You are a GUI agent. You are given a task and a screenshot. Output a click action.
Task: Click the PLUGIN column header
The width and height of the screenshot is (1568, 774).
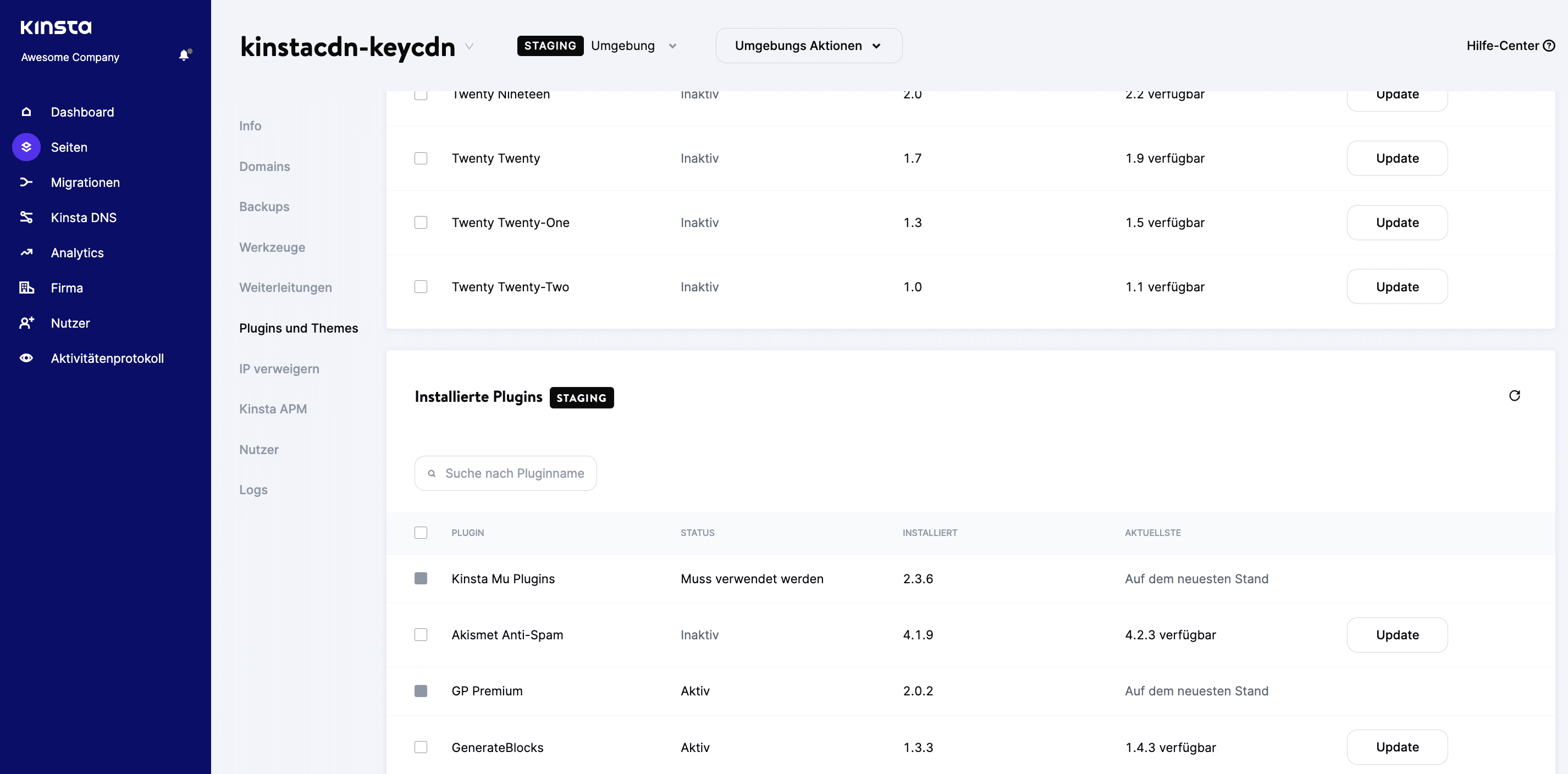(x=467, y=533)
